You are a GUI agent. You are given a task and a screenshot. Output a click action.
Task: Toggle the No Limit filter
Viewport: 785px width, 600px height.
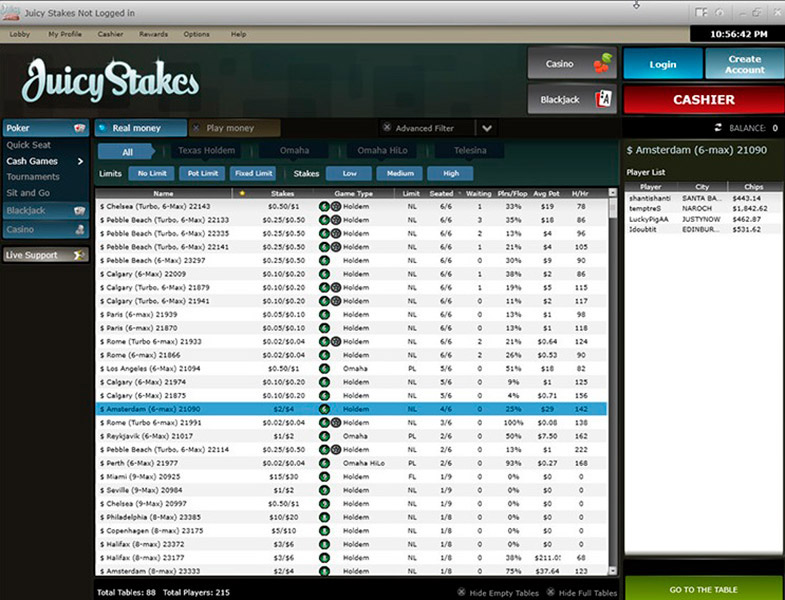pos(152,173)
